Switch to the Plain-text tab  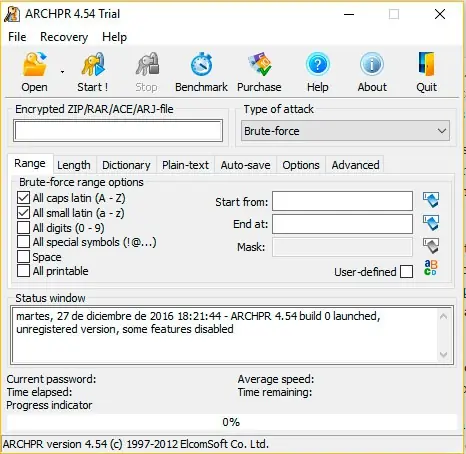point(185,165)
